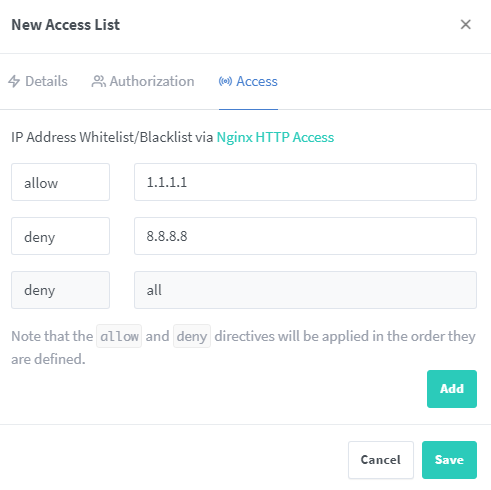
Task: Open the Nginx HTTP Access link
Action: tap(275, 137)
